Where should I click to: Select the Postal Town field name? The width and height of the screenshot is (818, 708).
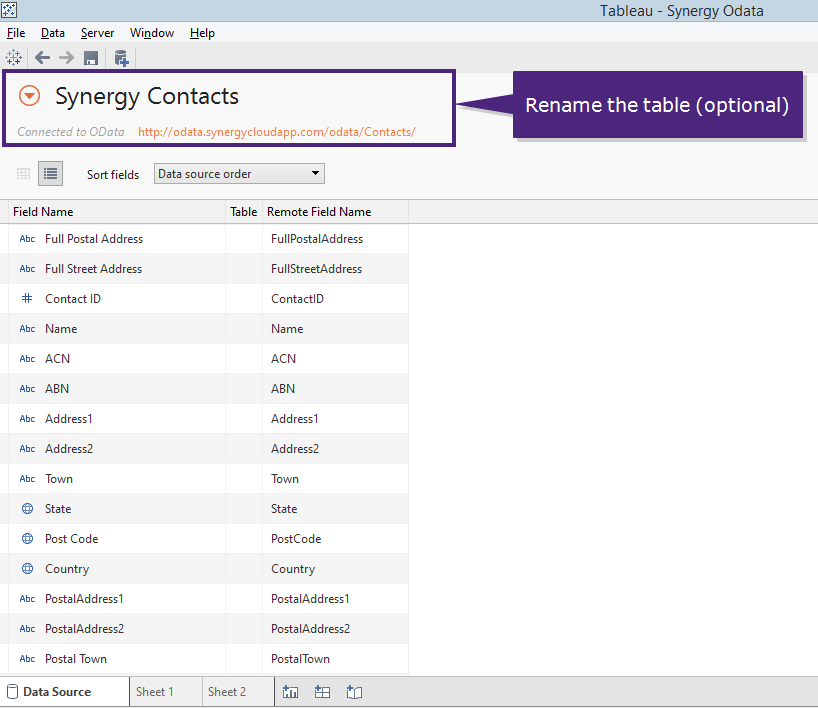(x=76, y=659)
